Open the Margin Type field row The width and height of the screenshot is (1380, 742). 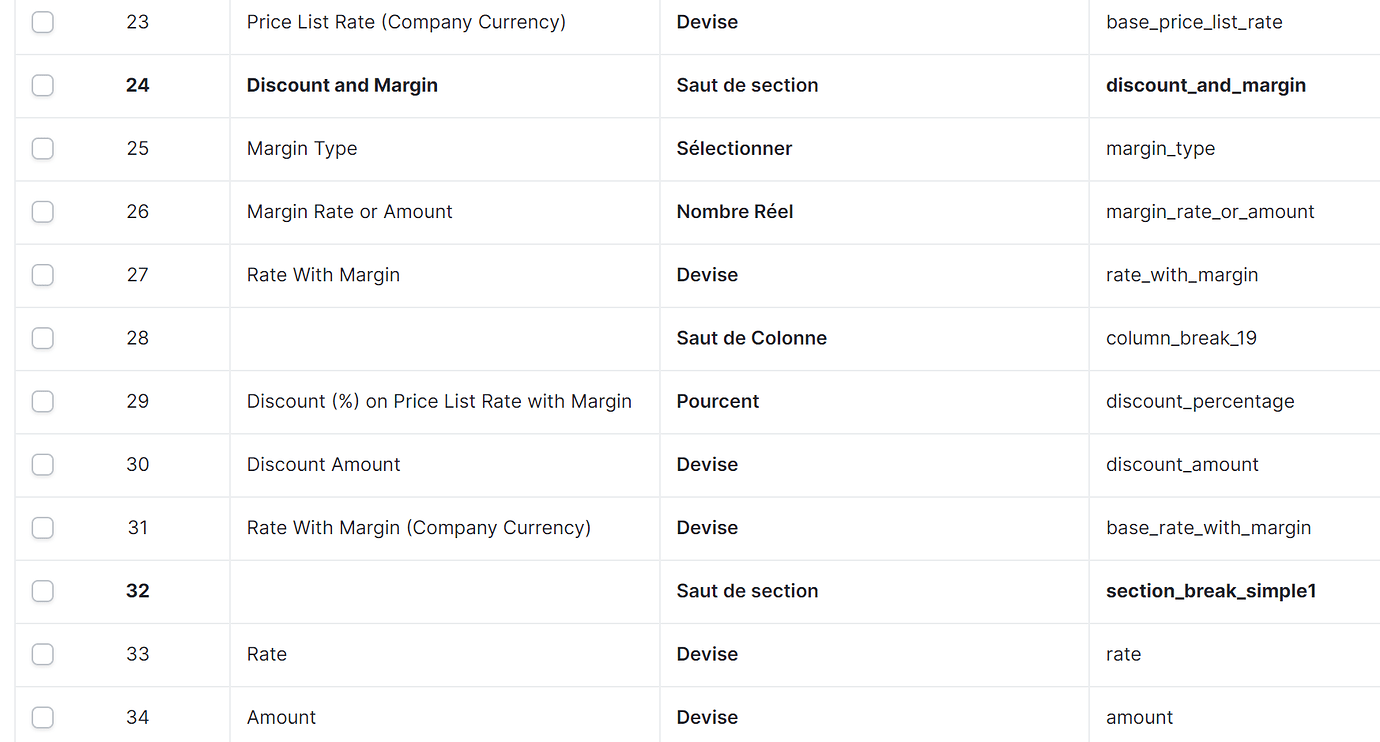[302, 148]
